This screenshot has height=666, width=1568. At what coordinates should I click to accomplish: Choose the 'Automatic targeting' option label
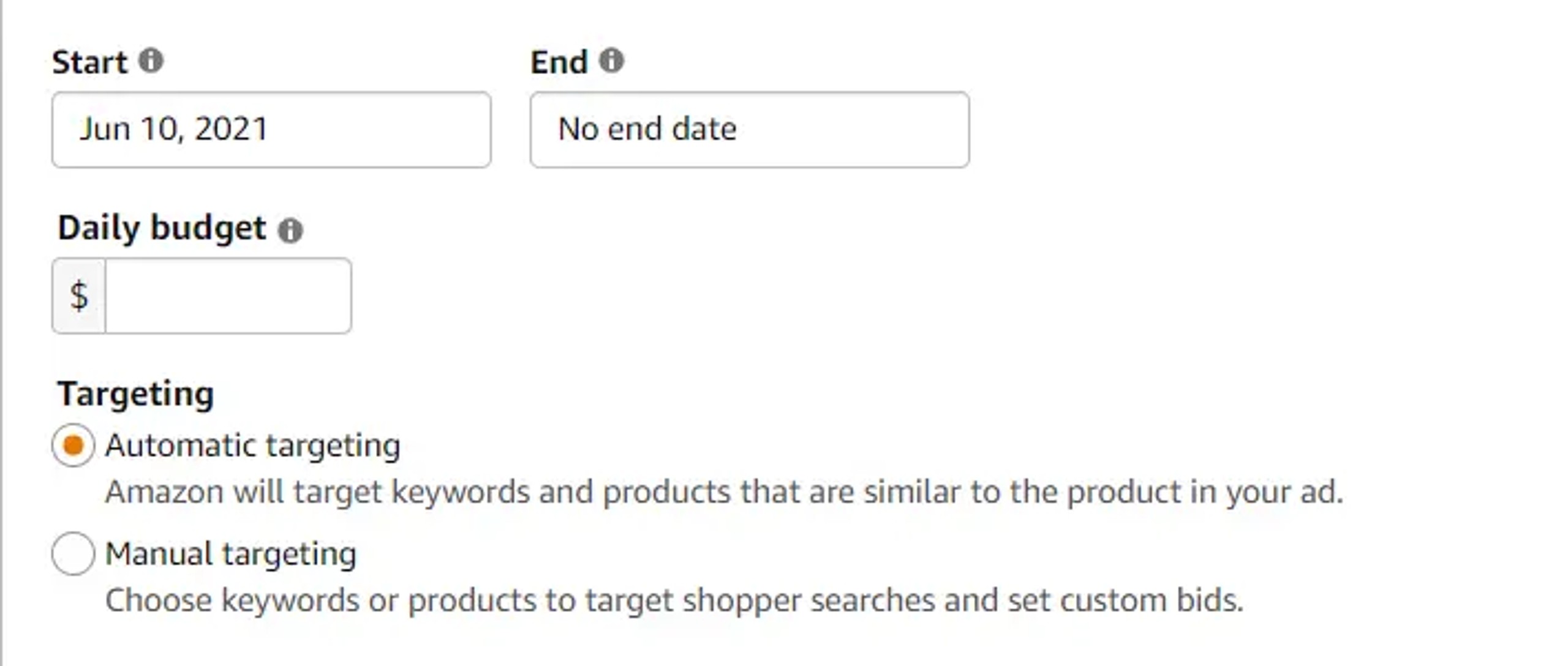pos(252,445)
